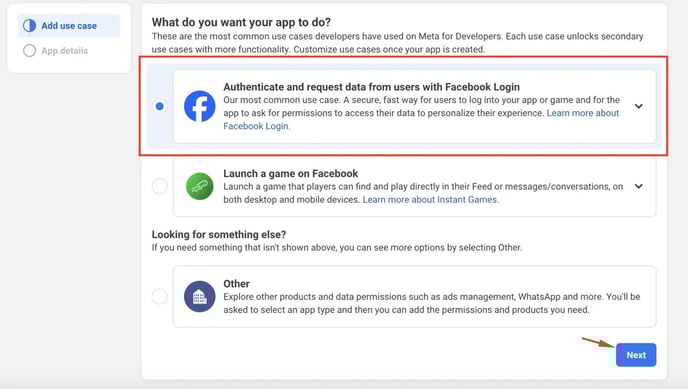Click the empty App details step circle

pos(29,50)
